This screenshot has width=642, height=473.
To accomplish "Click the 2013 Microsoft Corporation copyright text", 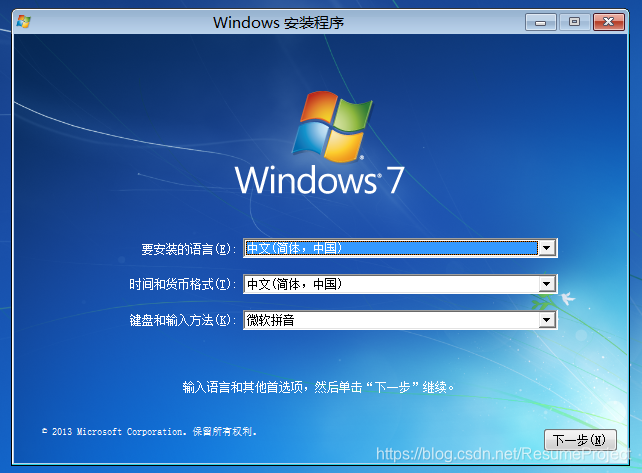I will point(149,432).
